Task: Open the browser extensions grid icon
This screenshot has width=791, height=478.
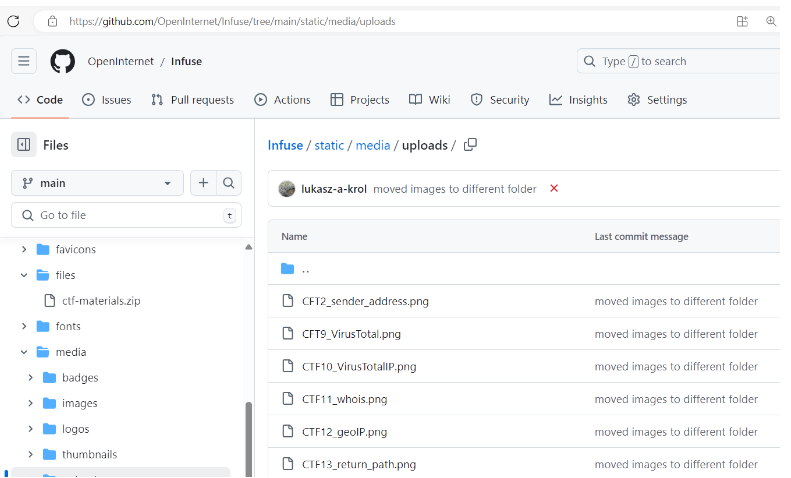Action: [742, 21]
